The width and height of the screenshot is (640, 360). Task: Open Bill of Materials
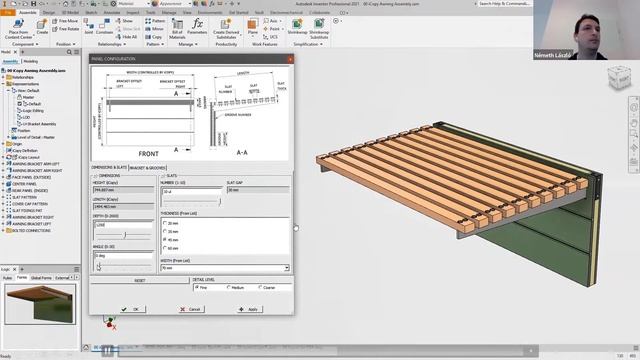pyautogui.click(x=177, y=28)
